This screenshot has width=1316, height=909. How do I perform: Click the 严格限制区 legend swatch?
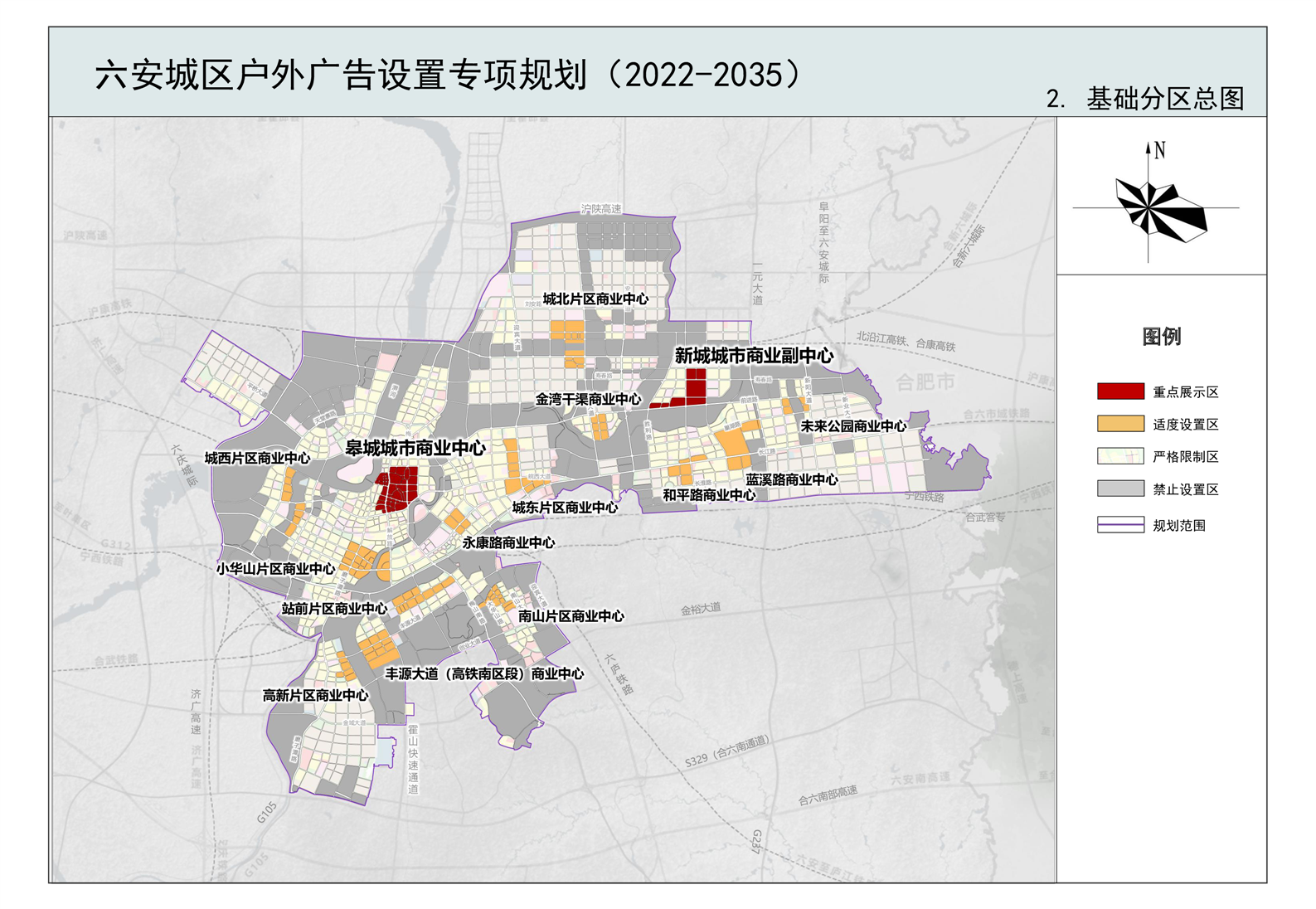[1119, 456]
